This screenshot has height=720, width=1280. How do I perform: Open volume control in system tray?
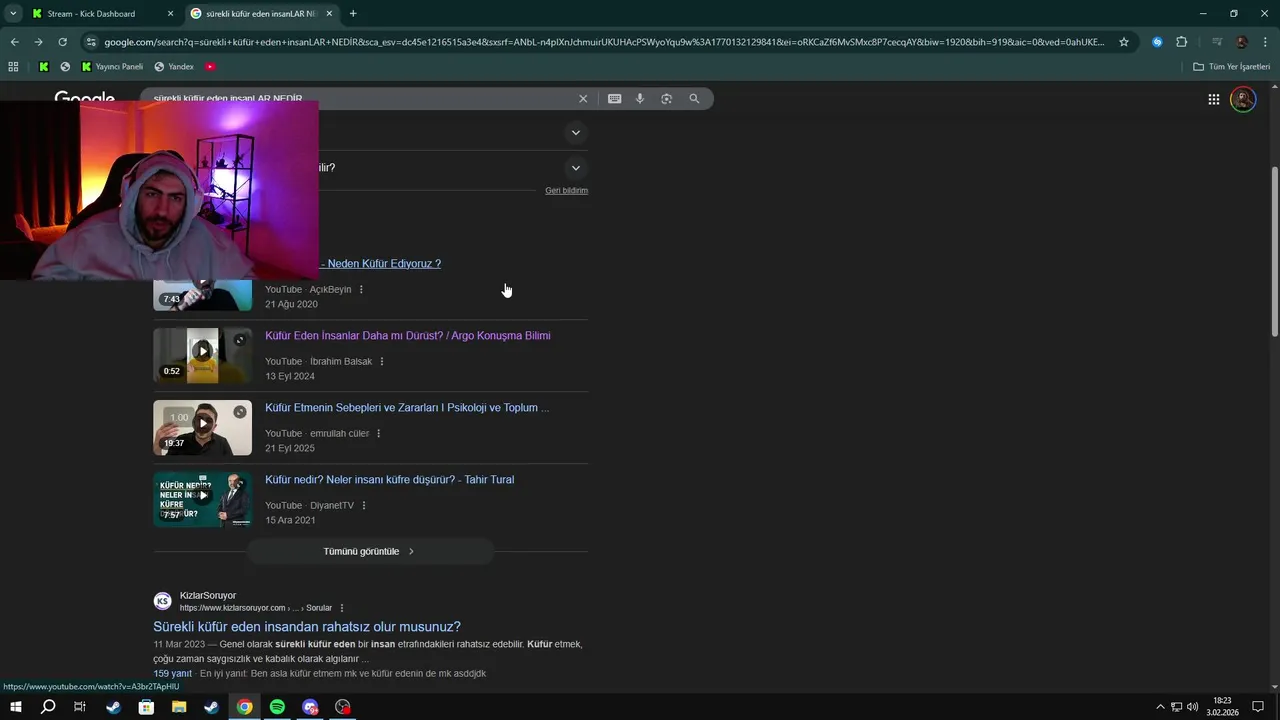[x=1192, y=707]
